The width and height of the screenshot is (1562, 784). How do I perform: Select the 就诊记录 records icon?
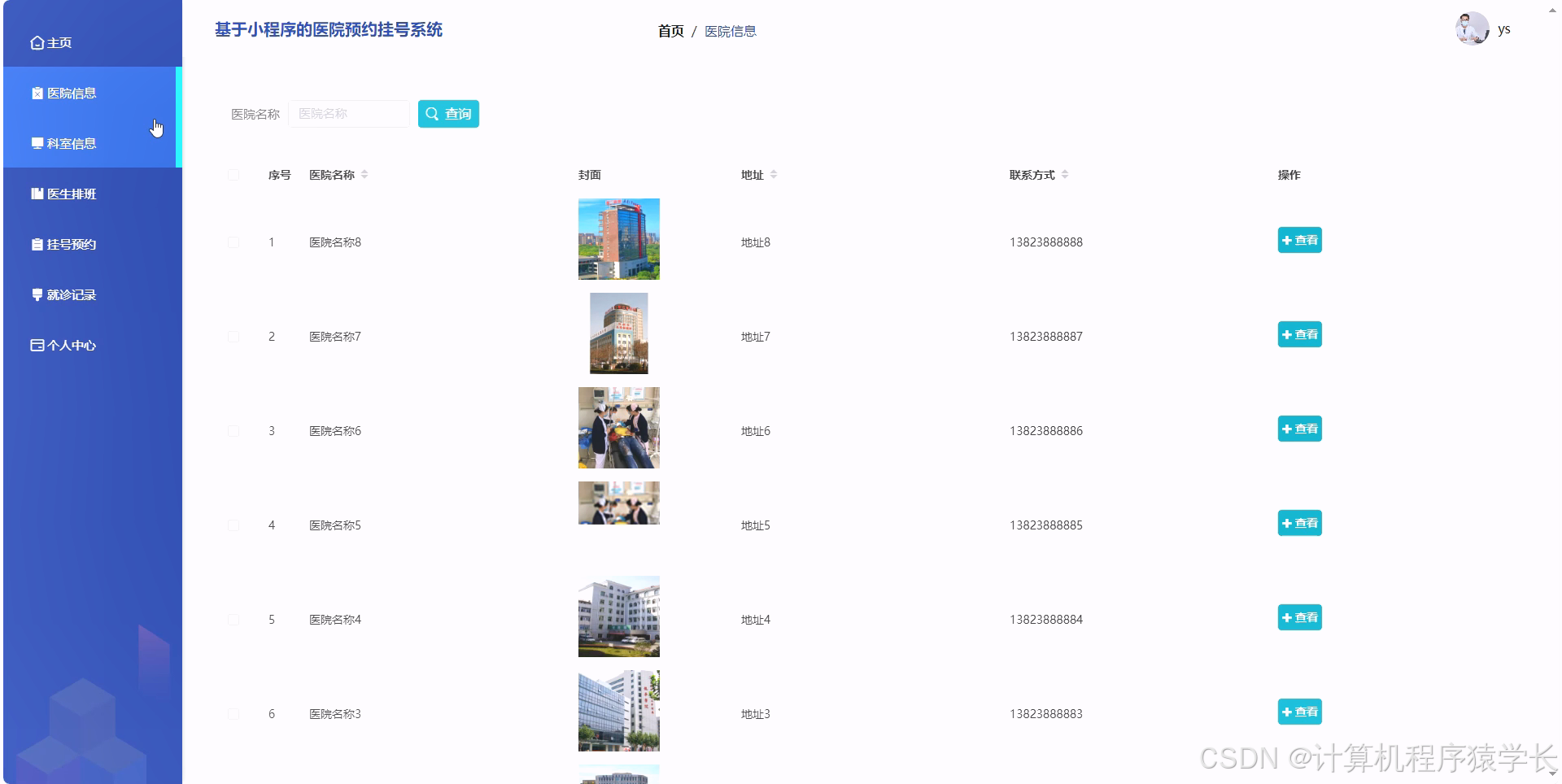coord(36,294)
